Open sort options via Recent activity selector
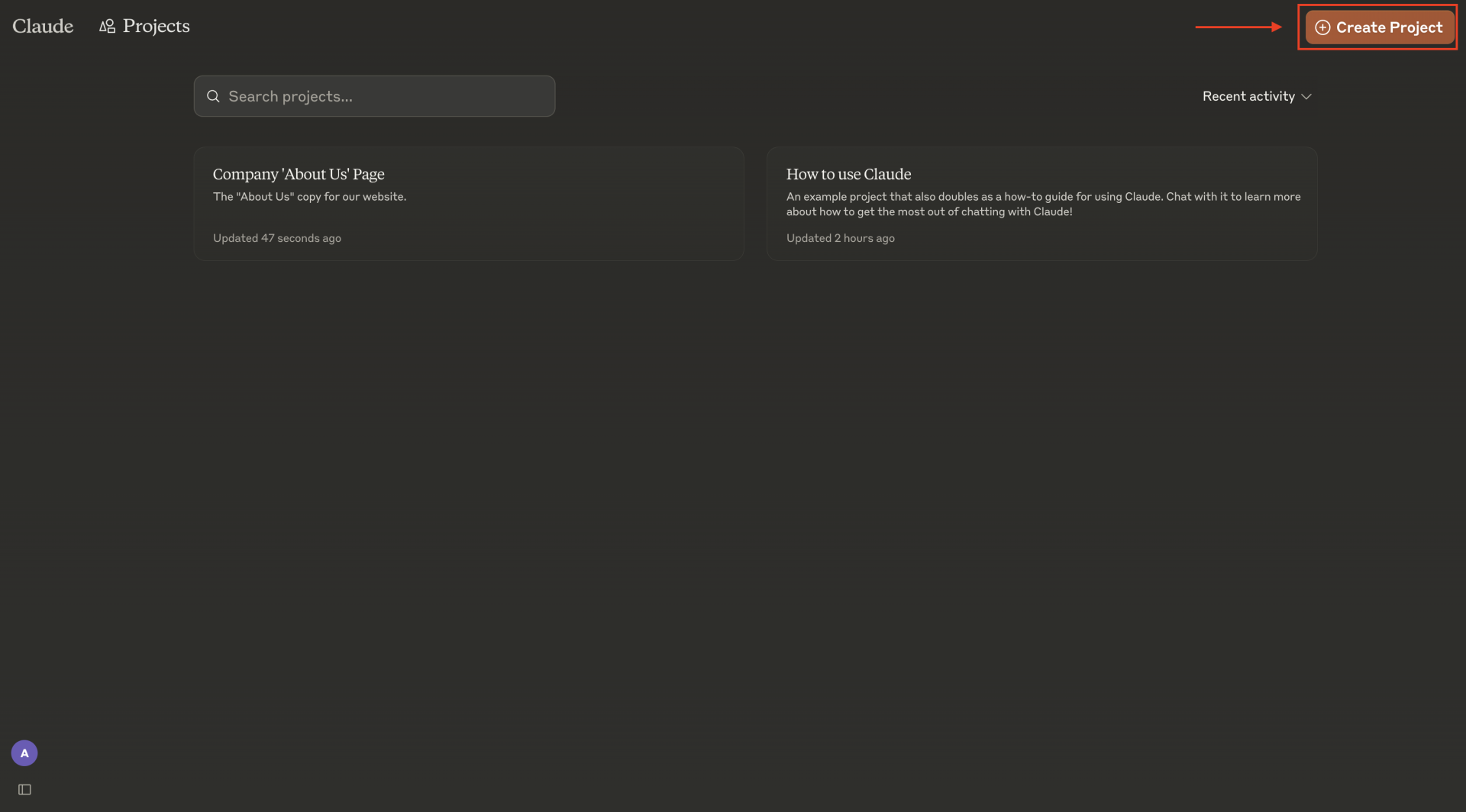Screen dimensions: 1466x812 point(1255,96)
